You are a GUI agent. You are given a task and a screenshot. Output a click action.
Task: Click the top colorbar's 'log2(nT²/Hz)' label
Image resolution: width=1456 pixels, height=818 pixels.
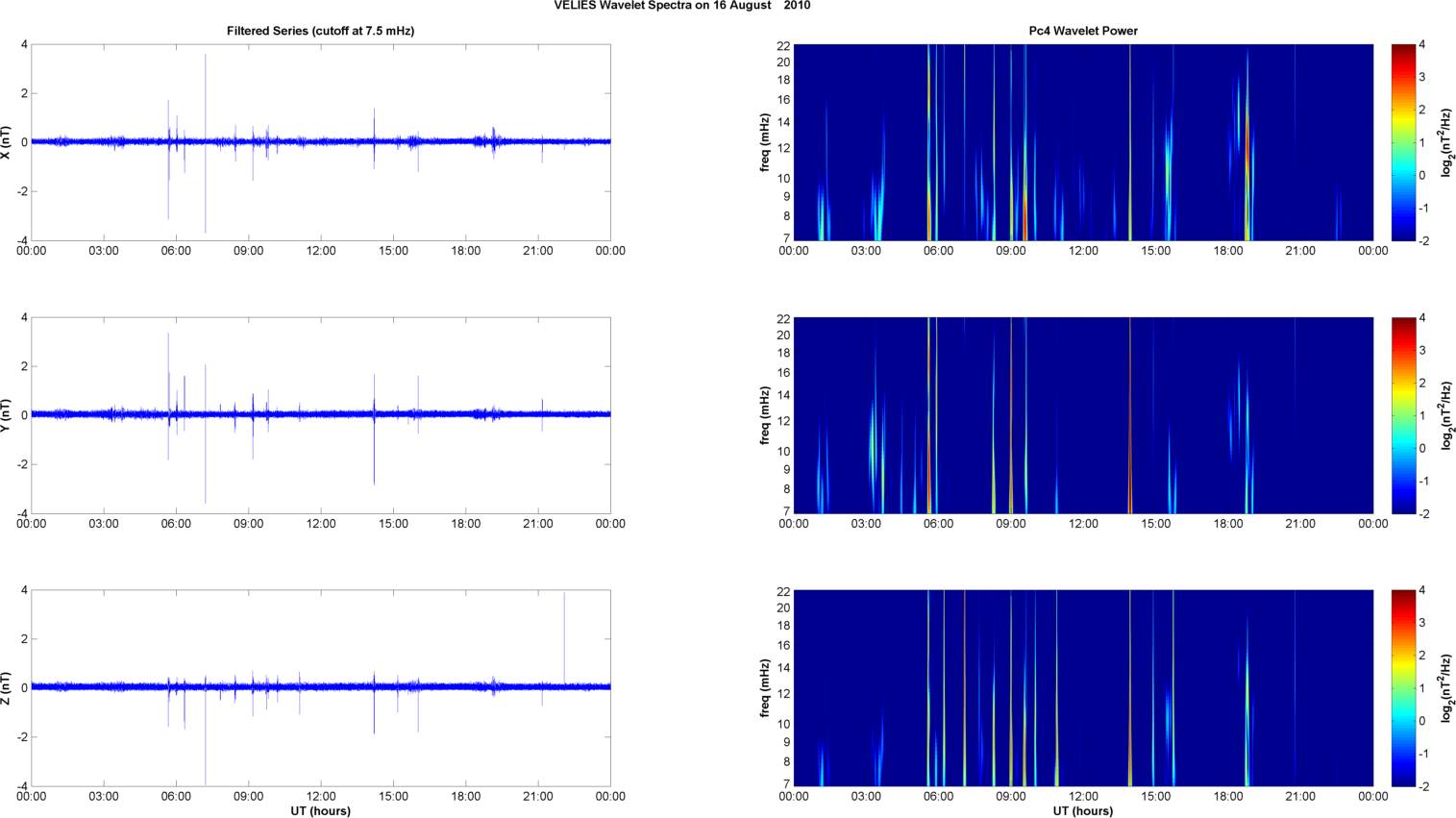[x=1446, y=142]
